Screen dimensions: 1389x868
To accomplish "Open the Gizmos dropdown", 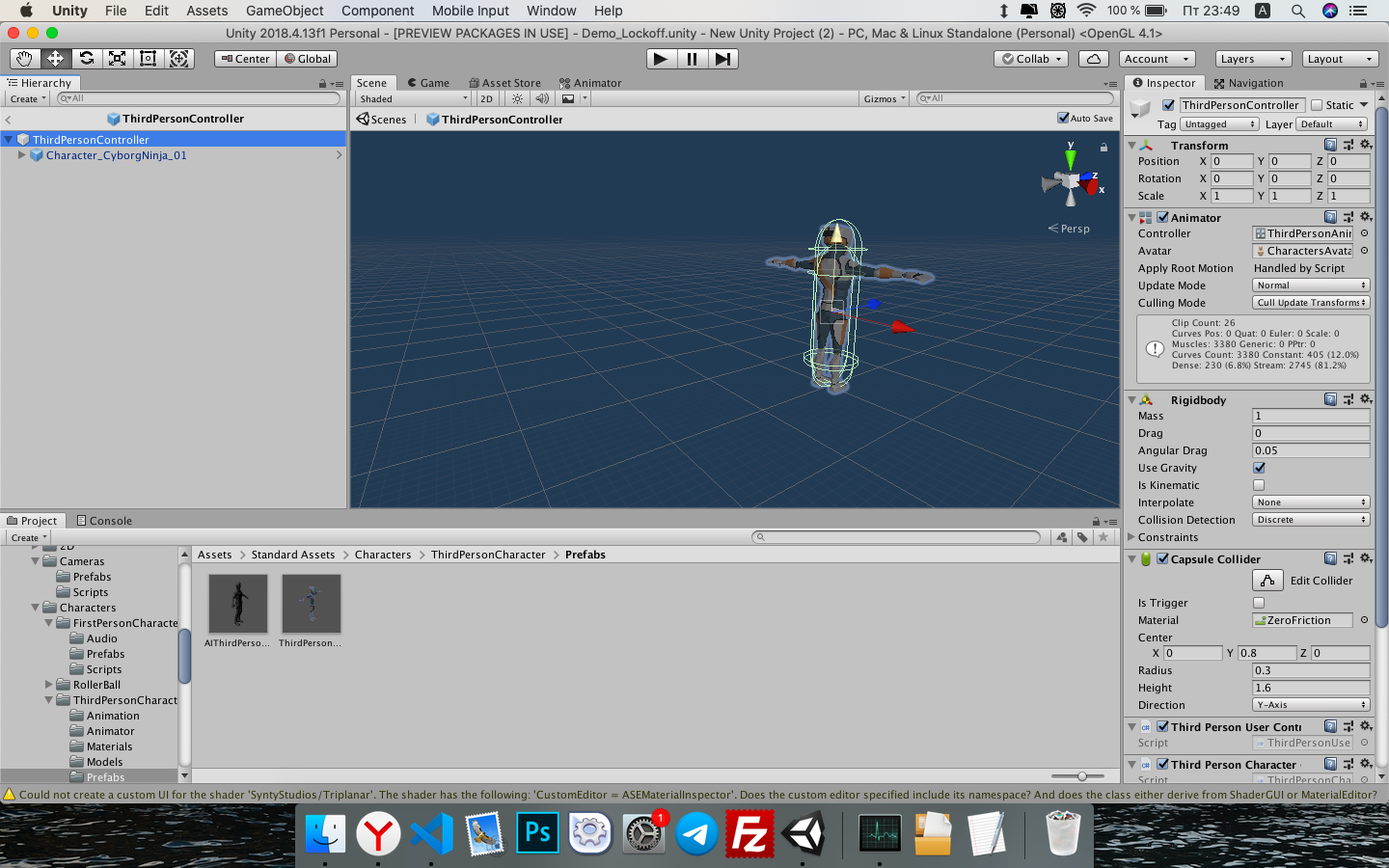I will [x=885, y=98].
